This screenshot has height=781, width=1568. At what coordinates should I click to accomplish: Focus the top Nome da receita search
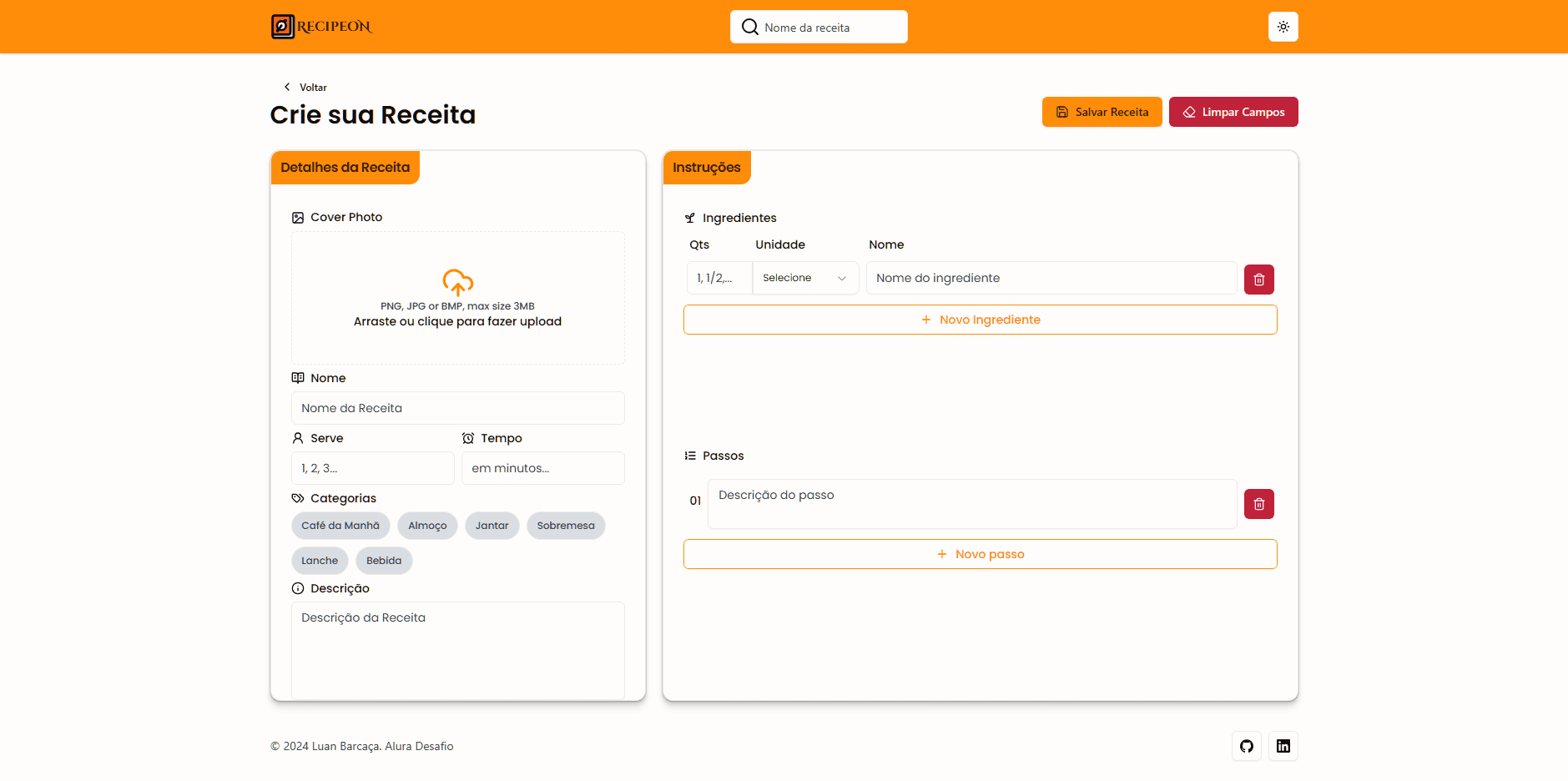[819, 27]
